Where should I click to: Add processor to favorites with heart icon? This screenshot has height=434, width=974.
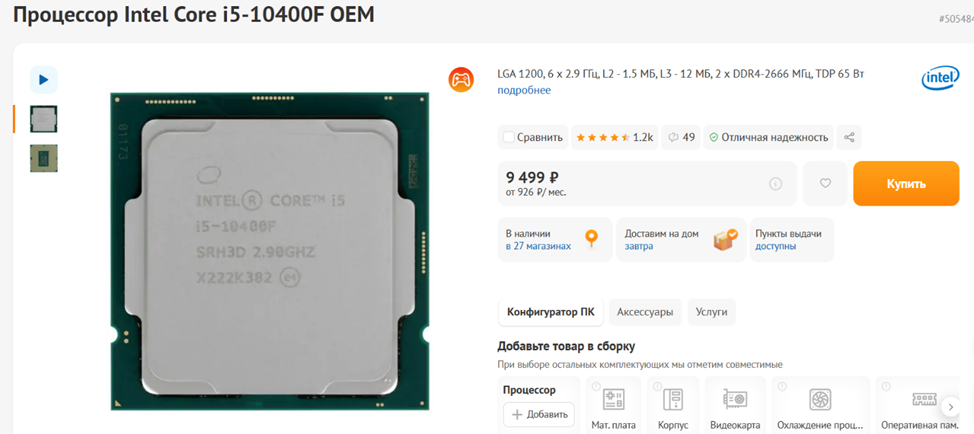[x=825, y=184]
